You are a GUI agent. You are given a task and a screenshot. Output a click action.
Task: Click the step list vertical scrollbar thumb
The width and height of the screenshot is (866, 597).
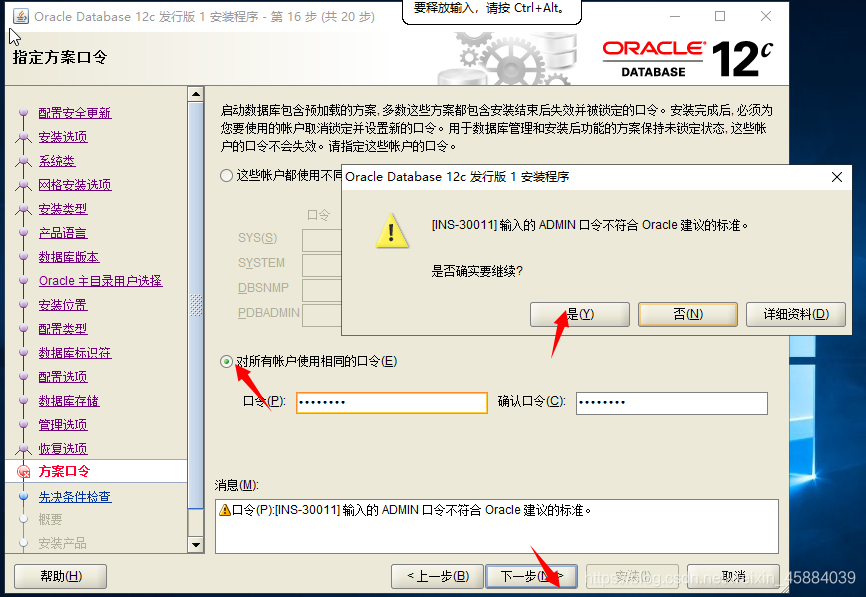click(196, 305)
